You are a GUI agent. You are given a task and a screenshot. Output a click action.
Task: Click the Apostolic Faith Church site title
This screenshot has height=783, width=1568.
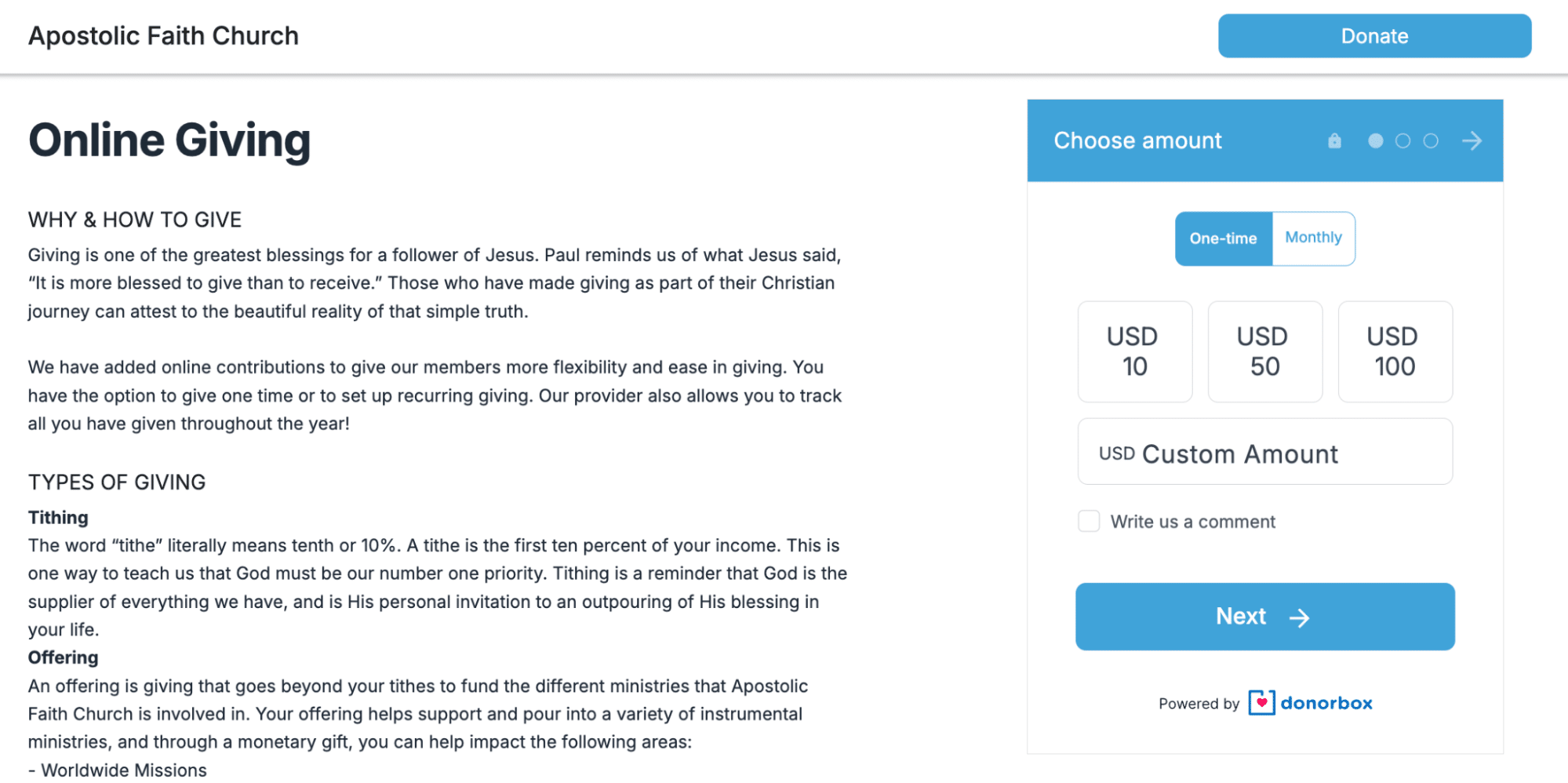click(163, 36)
